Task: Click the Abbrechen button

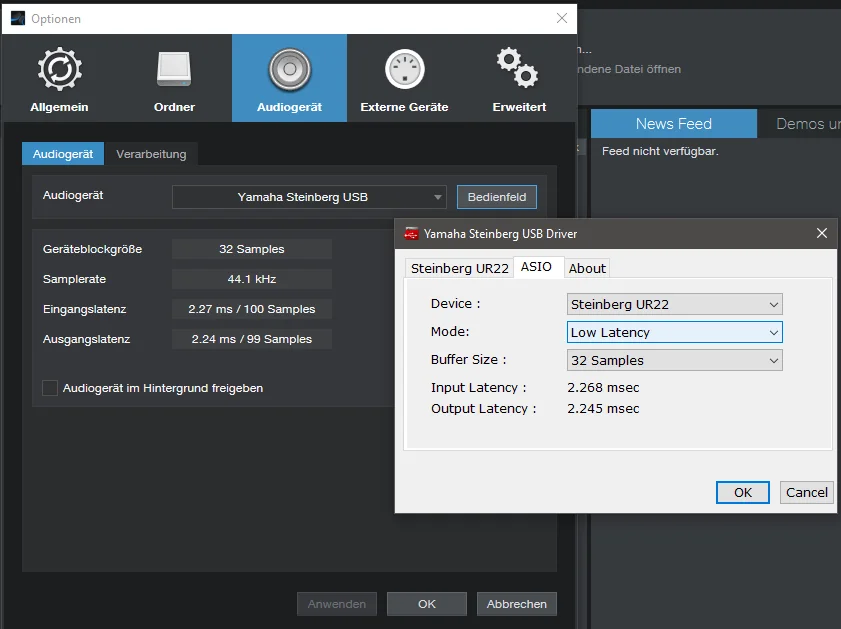Action: click(517, 604)
